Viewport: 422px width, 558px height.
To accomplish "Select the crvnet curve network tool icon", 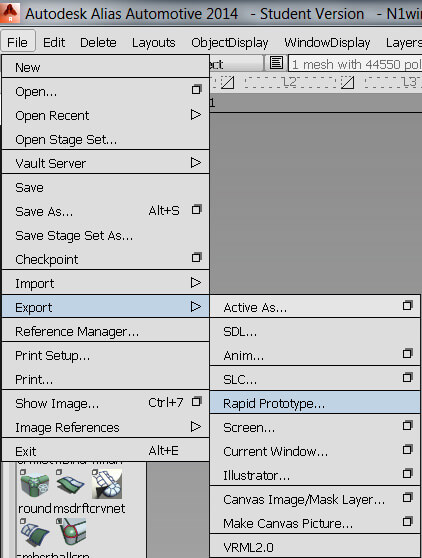I will click(107, 484).
